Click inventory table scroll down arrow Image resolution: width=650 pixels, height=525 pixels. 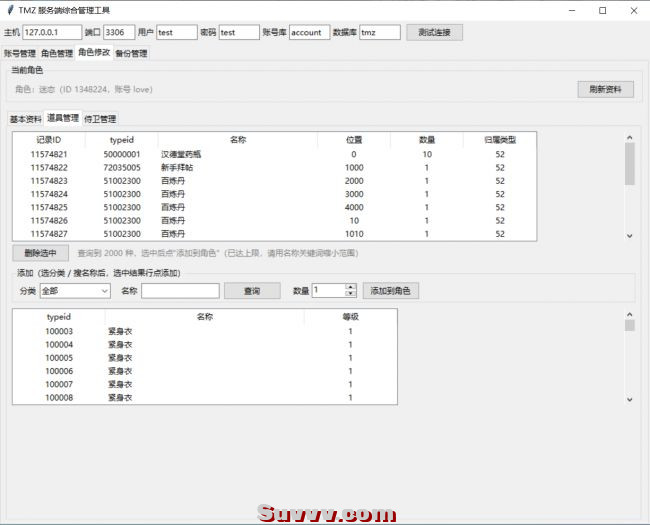(630, 236)
